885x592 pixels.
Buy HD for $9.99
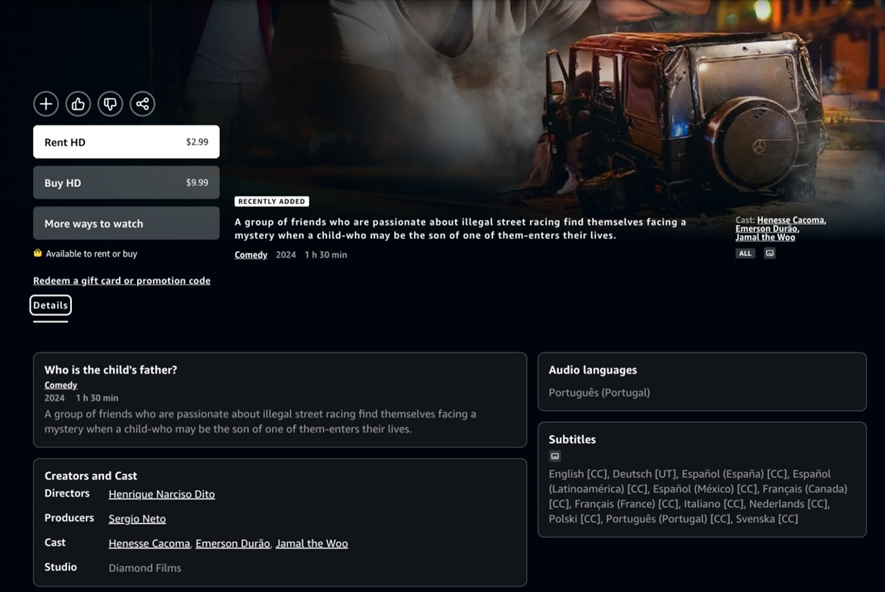click(x=126, y=182)
